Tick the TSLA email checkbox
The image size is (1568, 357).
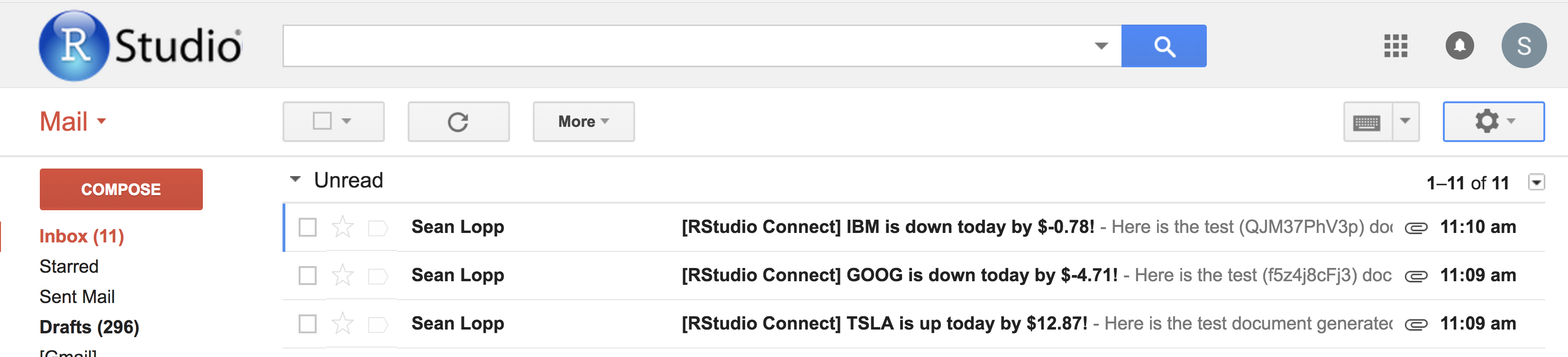pos(308,324)
